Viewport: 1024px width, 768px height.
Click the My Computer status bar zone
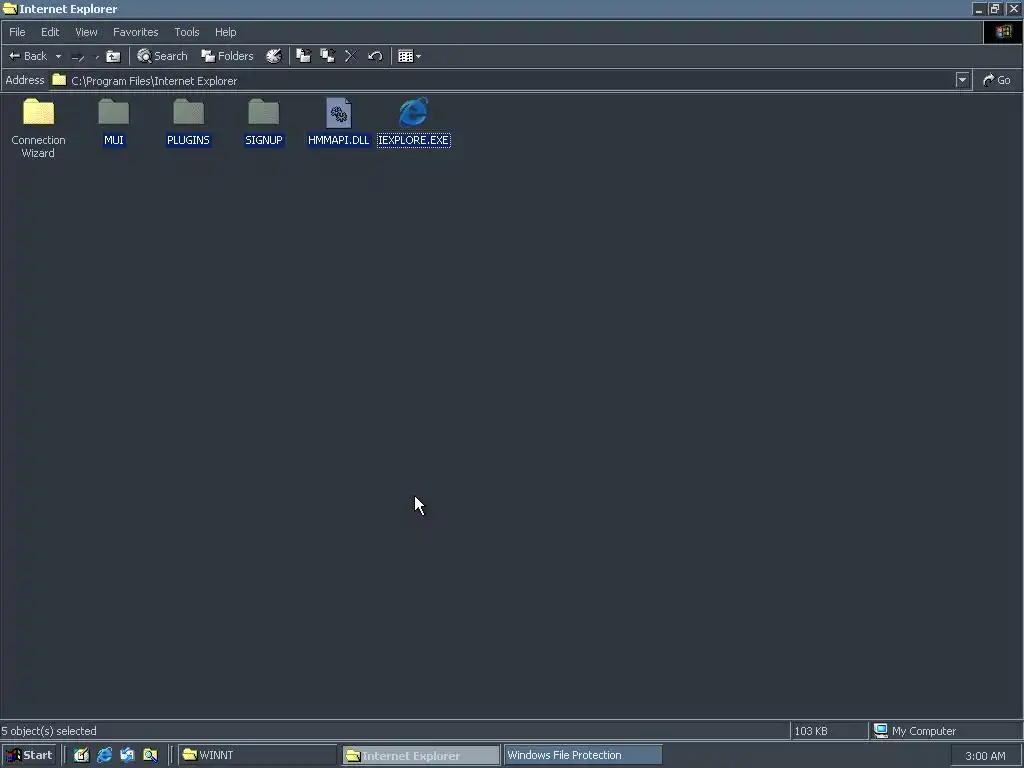click(x=946, y=731)
